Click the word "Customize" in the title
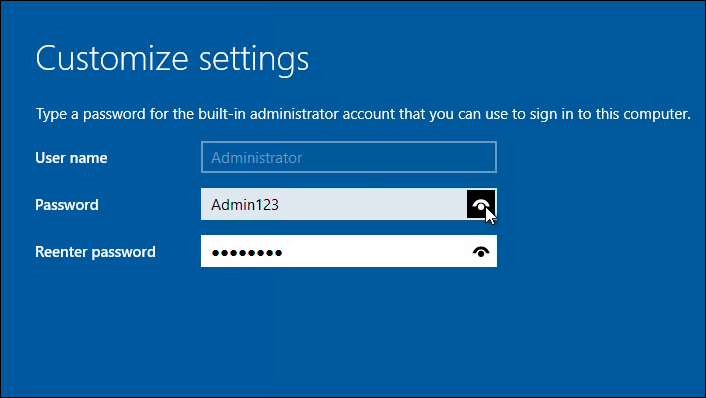The width and height of the screenshot is (706, 398). click(x=112, y=58)
